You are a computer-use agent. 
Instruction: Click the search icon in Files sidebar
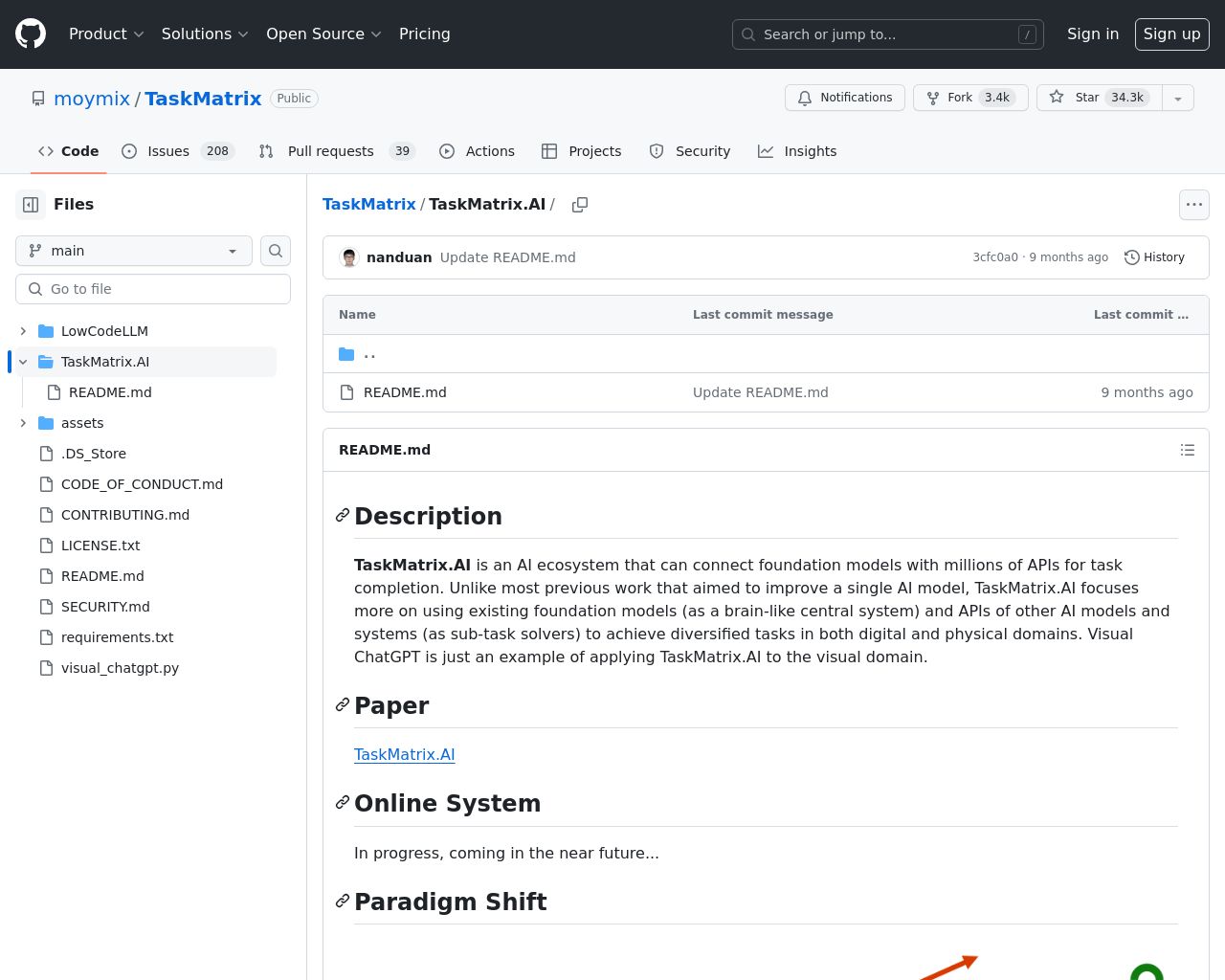(x=276, y=251)
